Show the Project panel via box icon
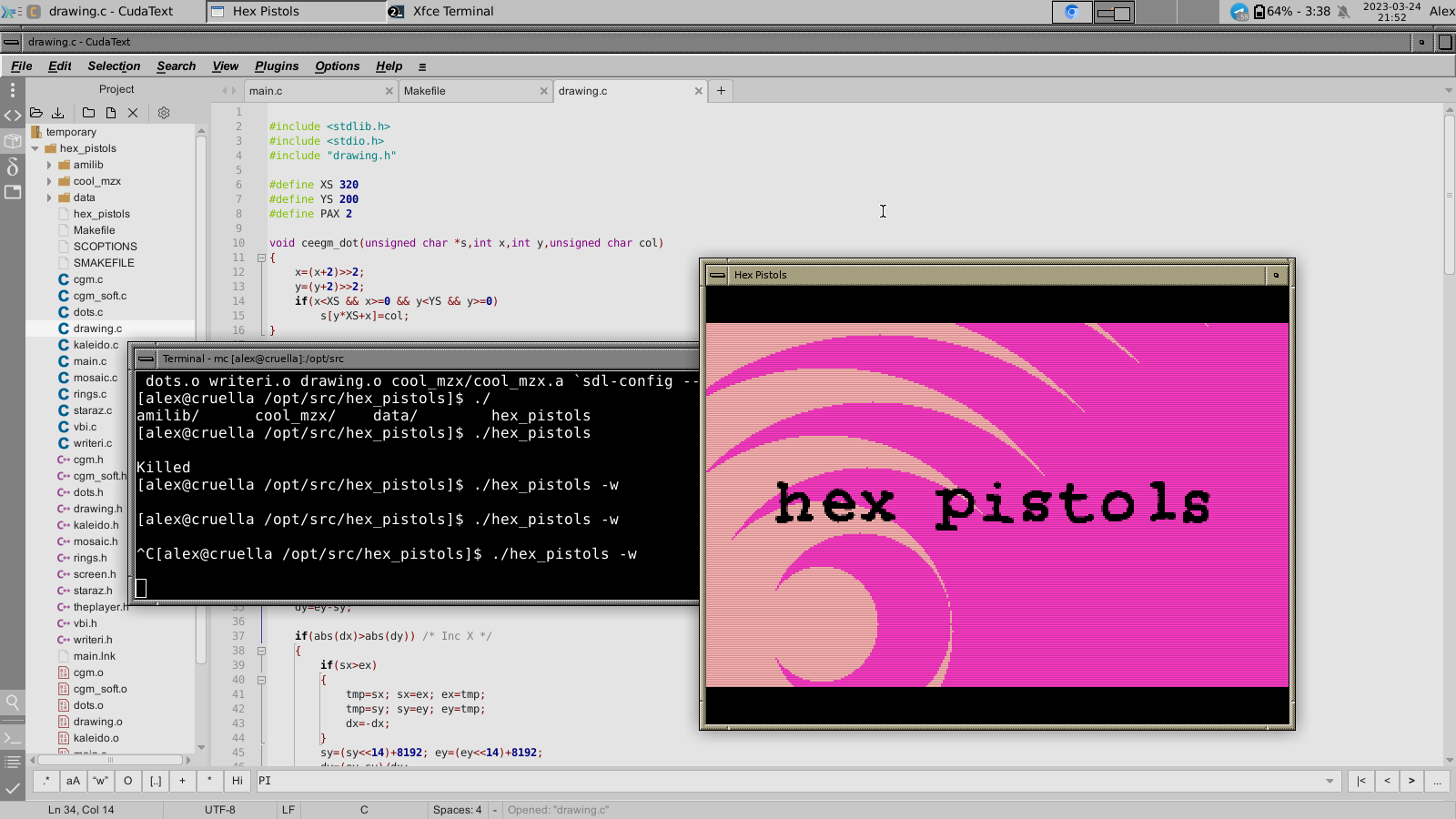 click(x=13, y=141)
